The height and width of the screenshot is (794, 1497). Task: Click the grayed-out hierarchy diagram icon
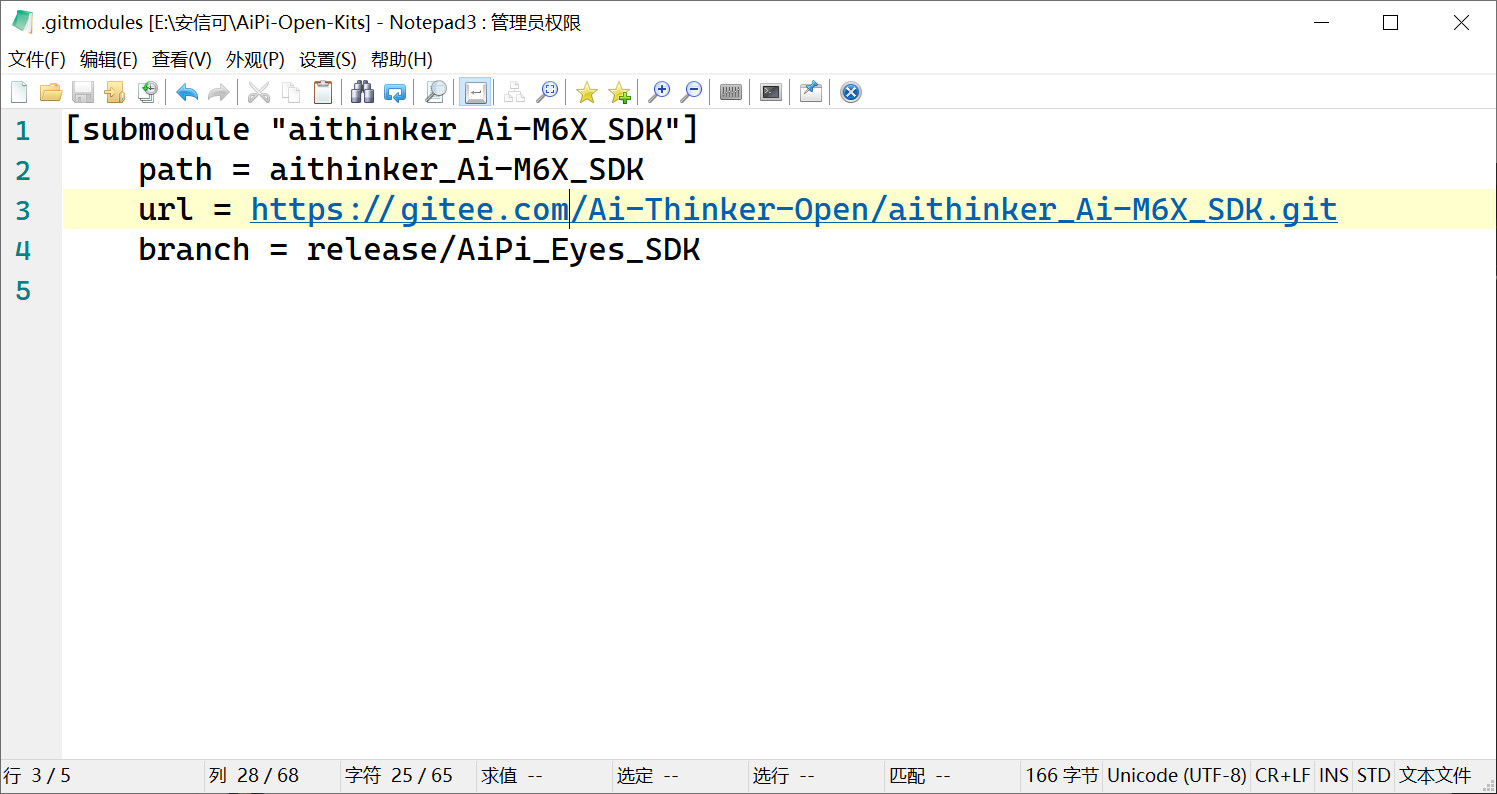pyautogui.click(x=515, y=93)
